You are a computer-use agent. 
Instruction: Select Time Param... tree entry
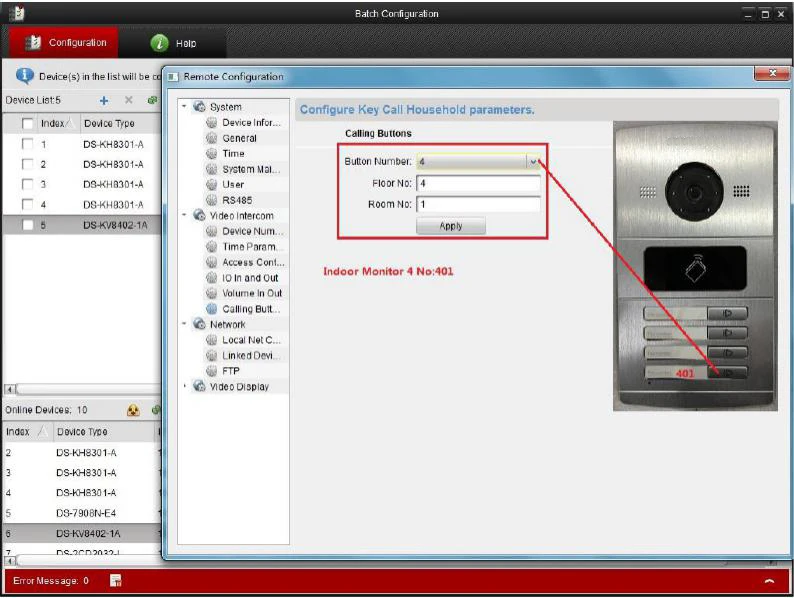pyautogui.click(x=253, y=247)
